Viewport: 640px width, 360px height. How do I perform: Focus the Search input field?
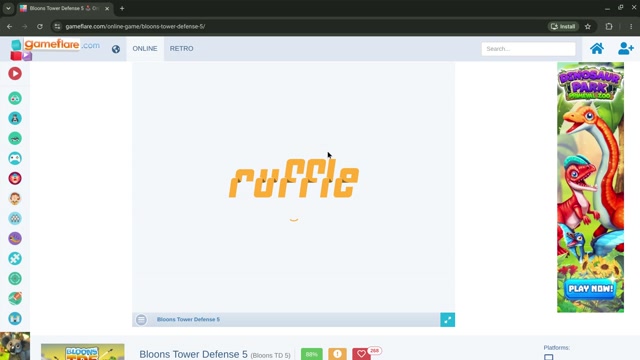click(528, 49)
